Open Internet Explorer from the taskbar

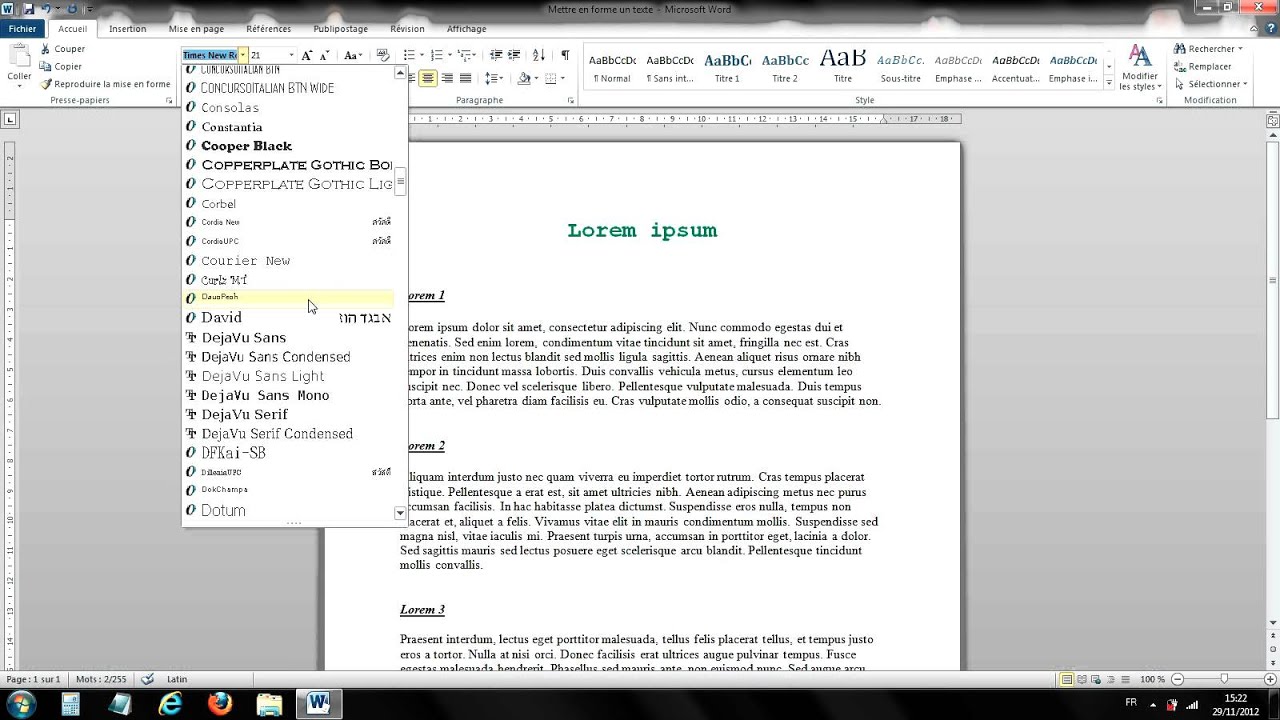point(170,703)
